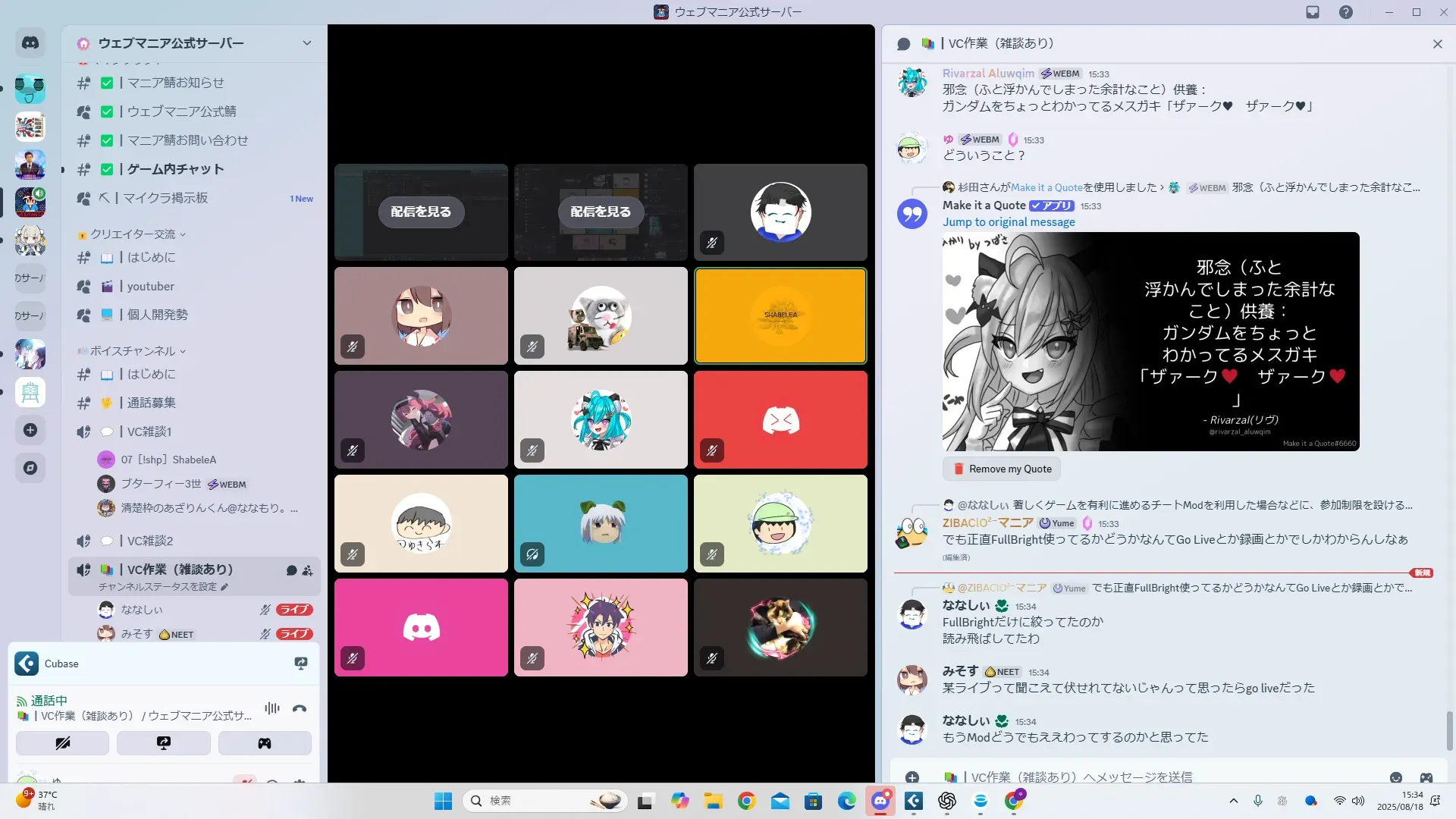This screenshot has width=1456, height=819.
Task: Toggle the open chat bubble on VC作業 channel
Action: coord(291,570)
